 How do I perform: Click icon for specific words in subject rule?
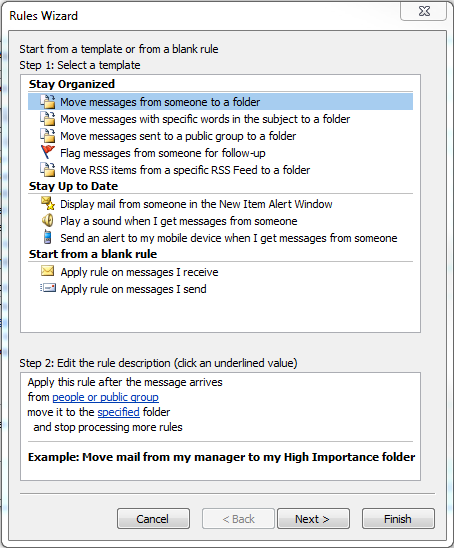tap(48, 119)
